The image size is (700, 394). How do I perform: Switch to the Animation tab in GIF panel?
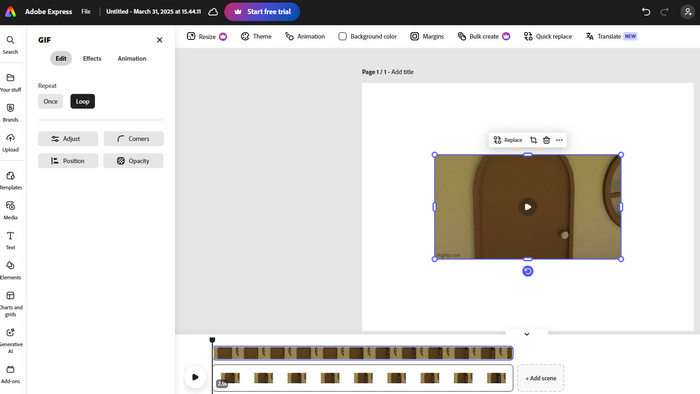132,58
